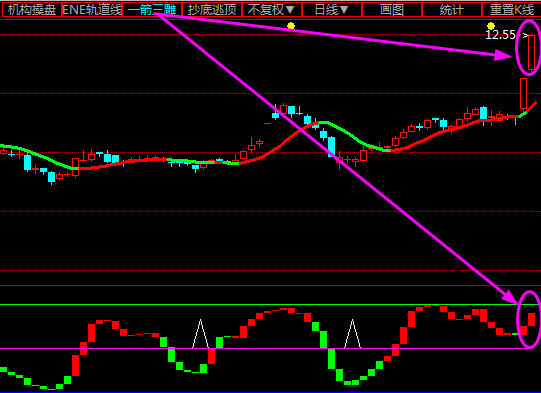Screen dimensions: 541x393
Task: Click the 12.55 price label
Action: coord(500,35)
